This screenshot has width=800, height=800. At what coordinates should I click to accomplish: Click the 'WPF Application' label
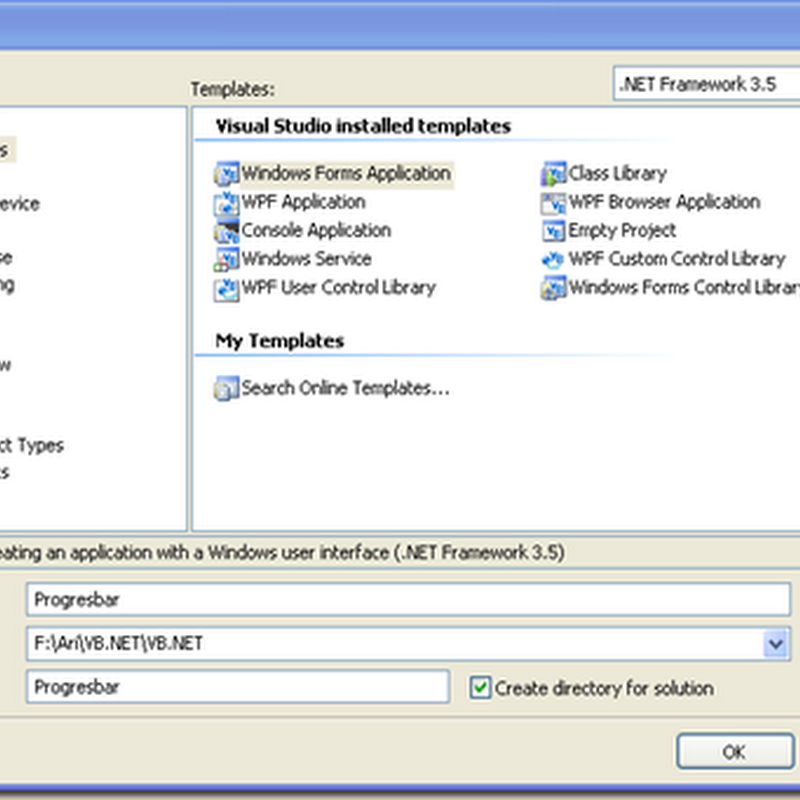coord(304,203)
